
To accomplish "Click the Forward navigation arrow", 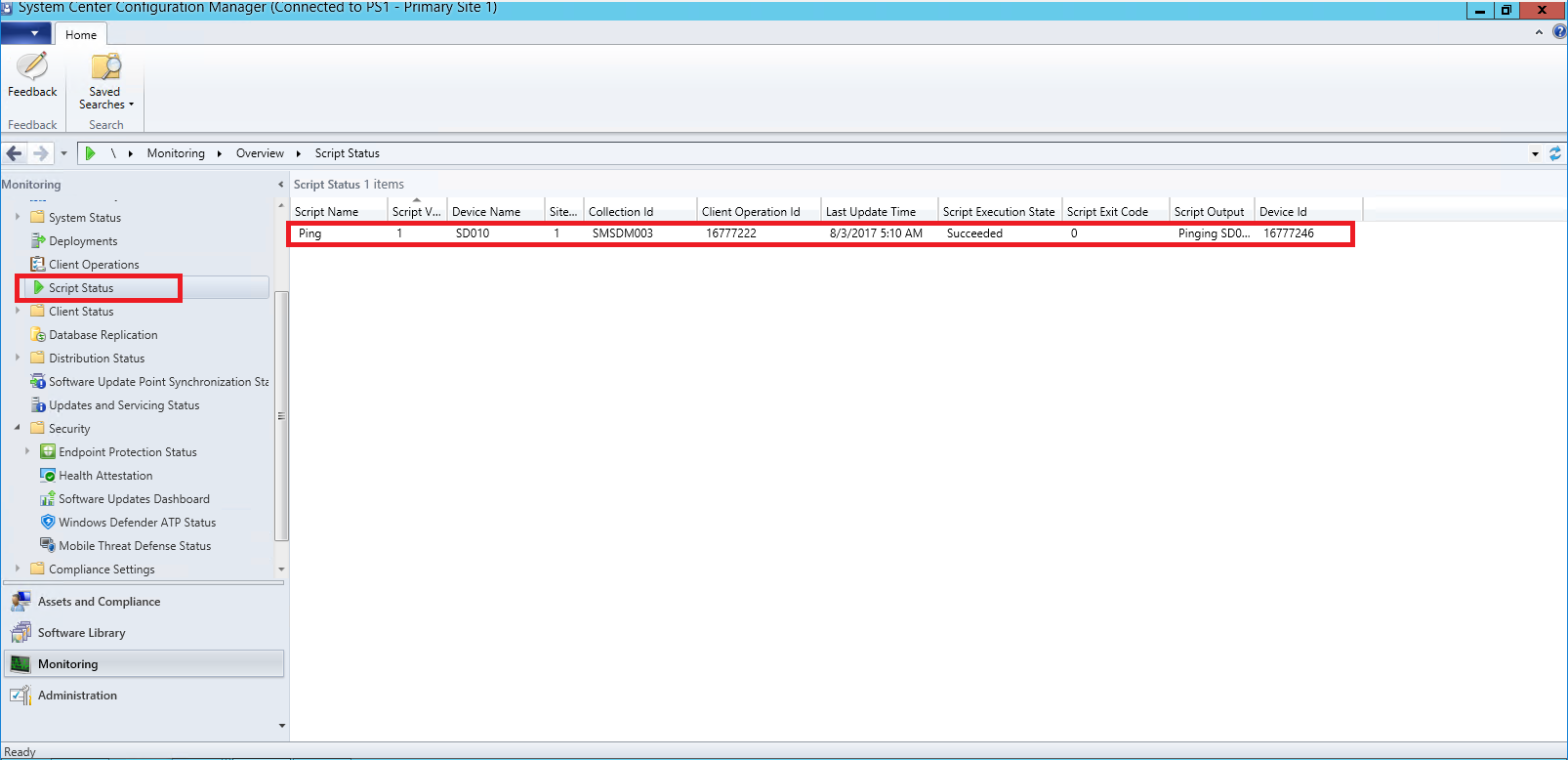I will [40, 153].
